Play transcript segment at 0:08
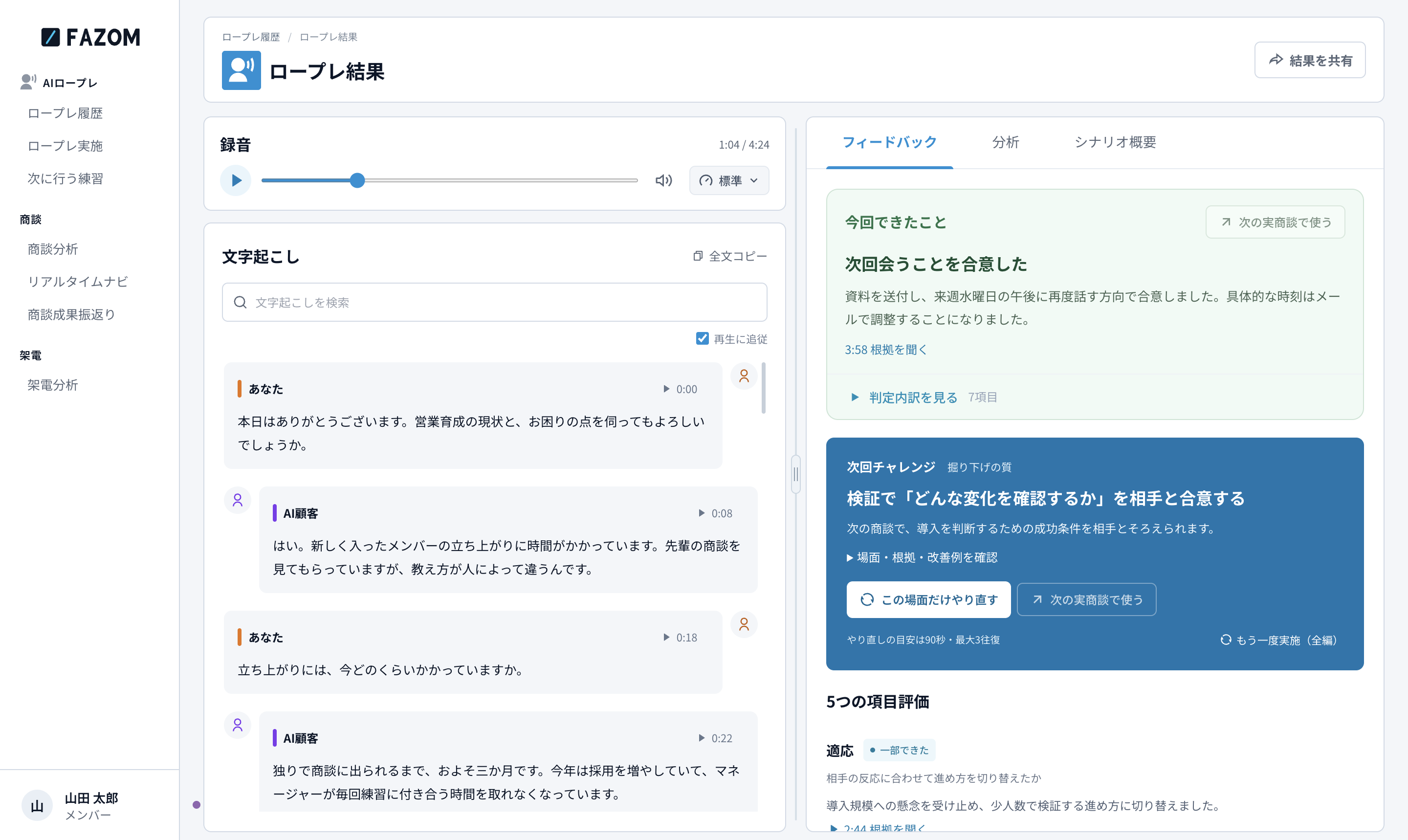This screenshot has height=840, width=1408. (715, 513)
